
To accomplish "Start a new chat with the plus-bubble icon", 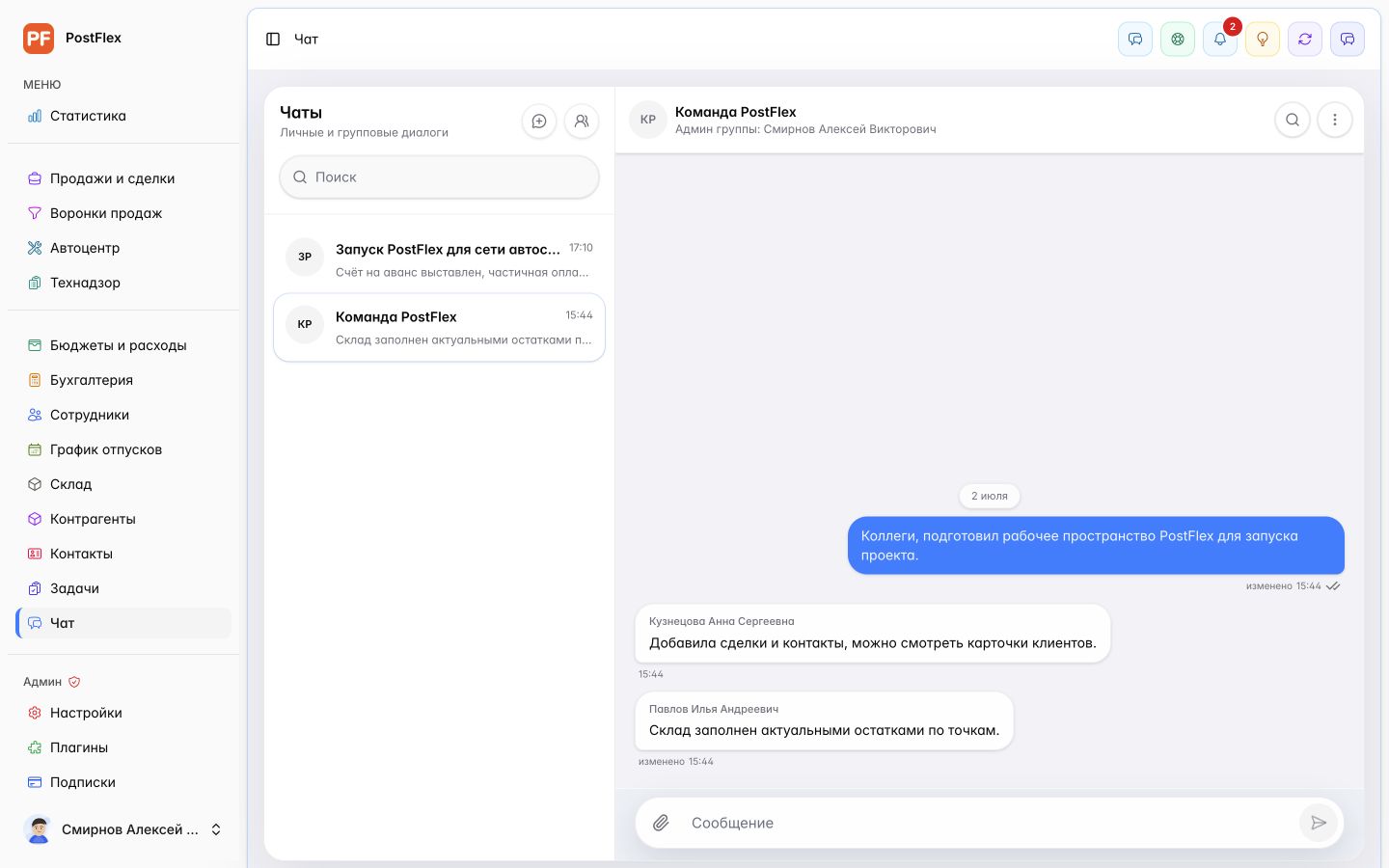I will pos(539,122).
